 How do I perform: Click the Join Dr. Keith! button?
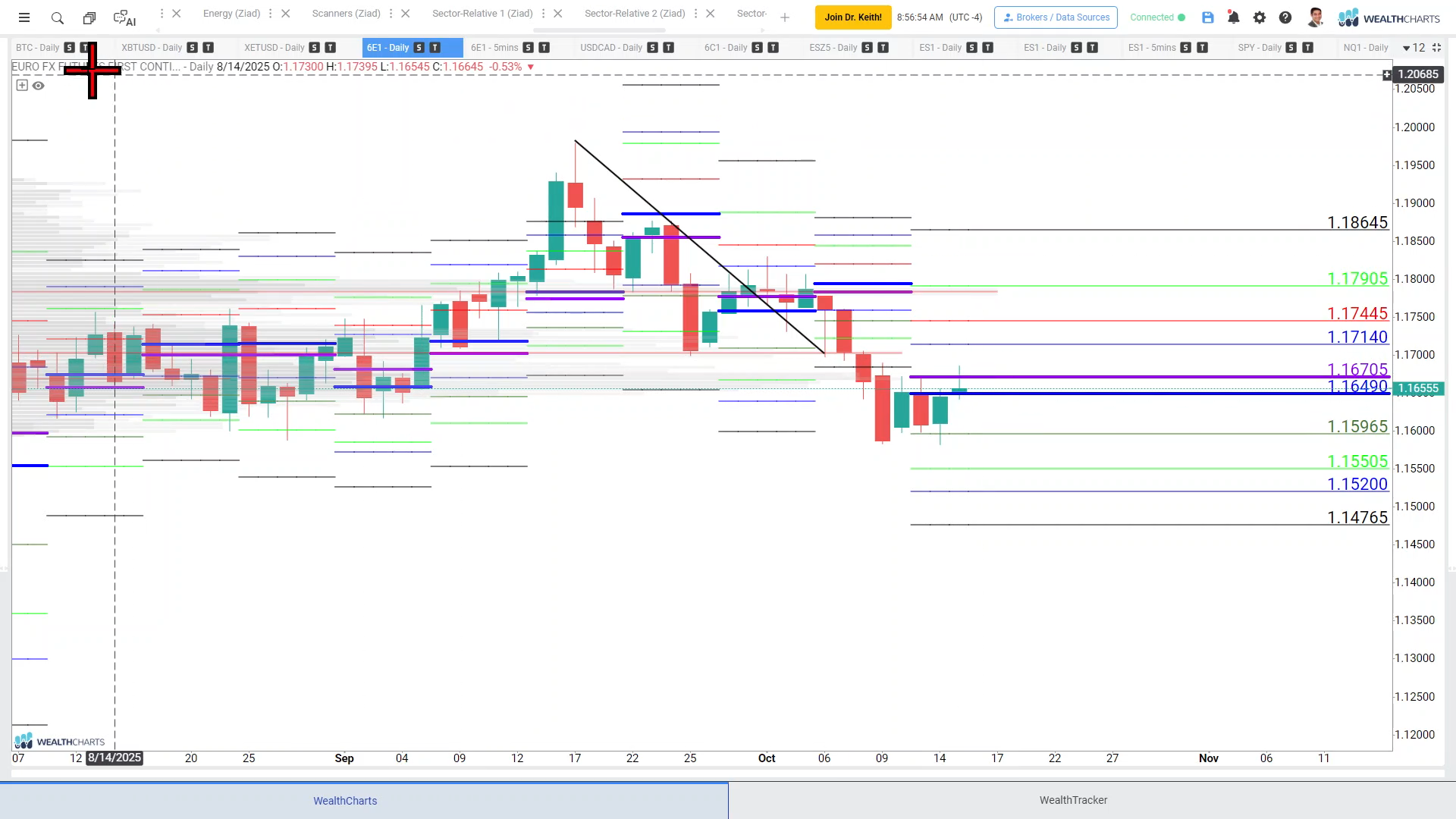[x=853, y=17]
